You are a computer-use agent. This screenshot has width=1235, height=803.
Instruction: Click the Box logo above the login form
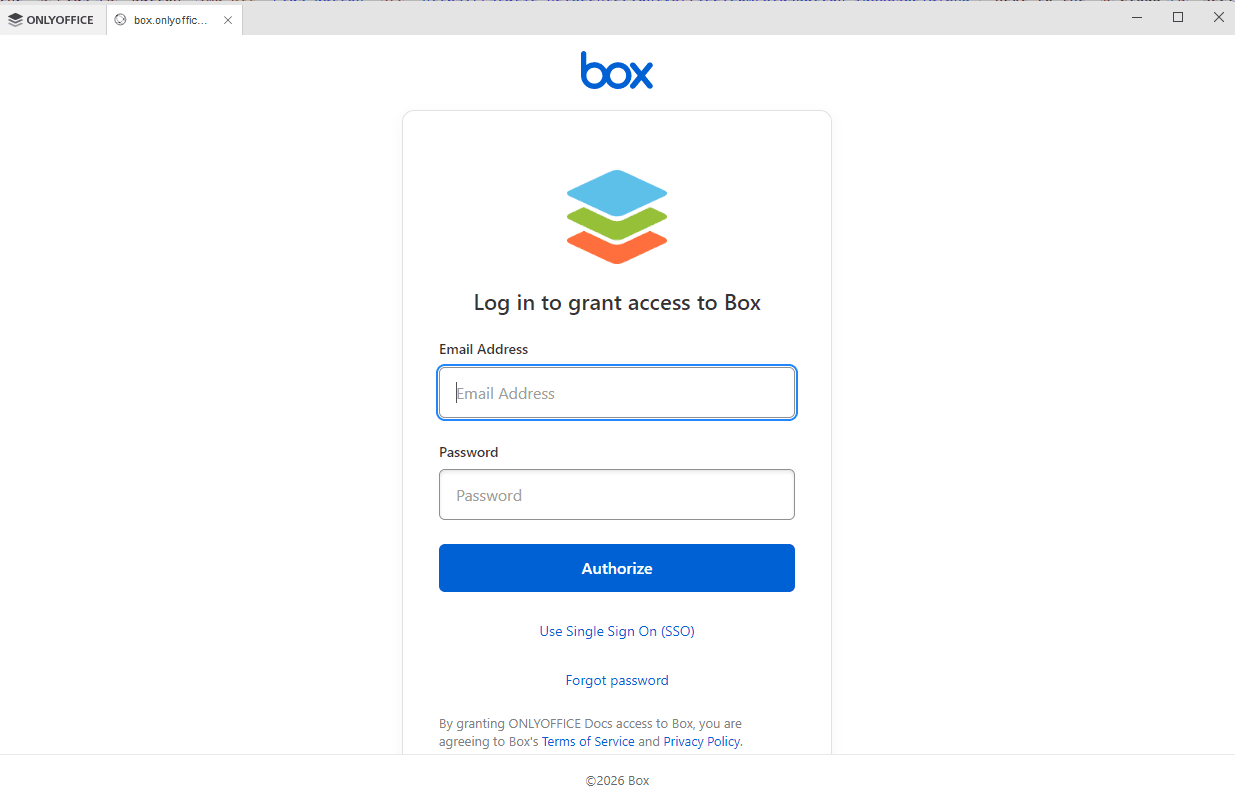pyautogui.click(x=616, y=70)
